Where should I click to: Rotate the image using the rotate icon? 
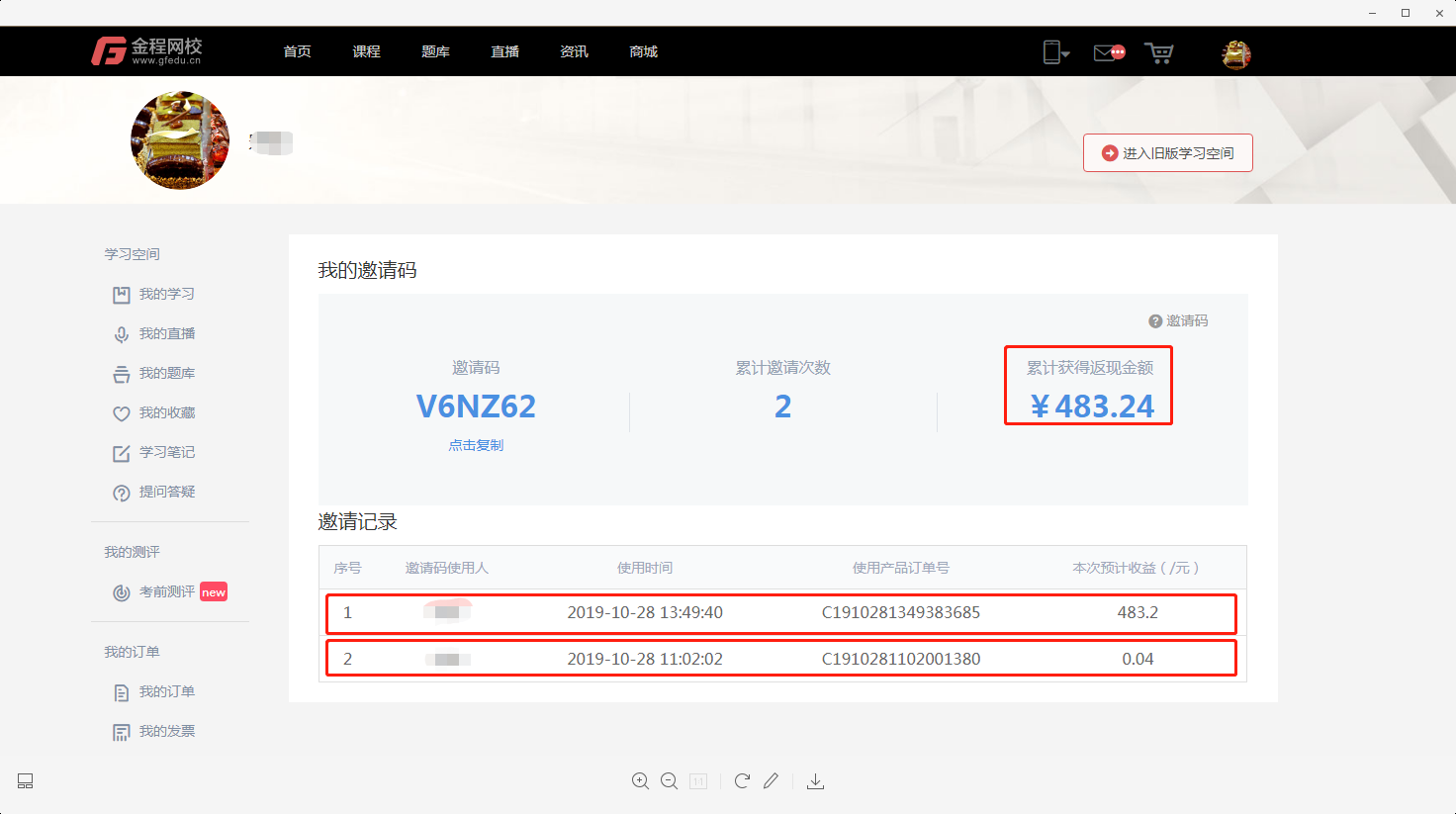[x=742, y=781]
